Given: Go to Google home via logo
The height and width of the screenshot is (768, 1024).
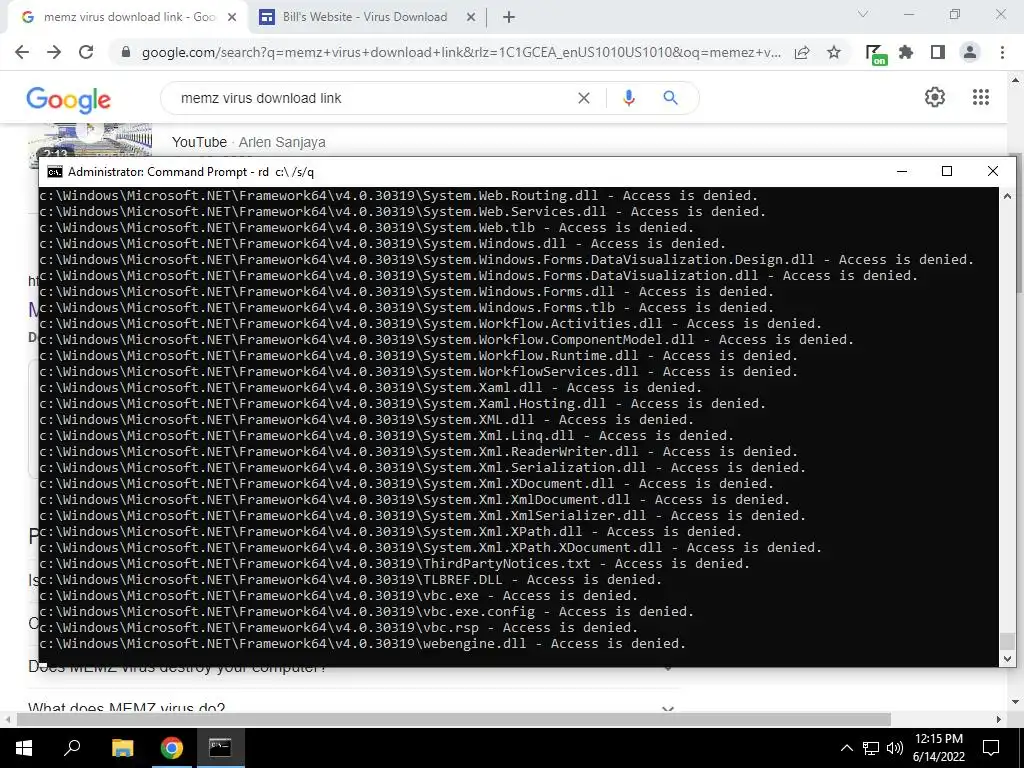Looking at the screenshot, I should pyautogui.click(x=69, y=99).
